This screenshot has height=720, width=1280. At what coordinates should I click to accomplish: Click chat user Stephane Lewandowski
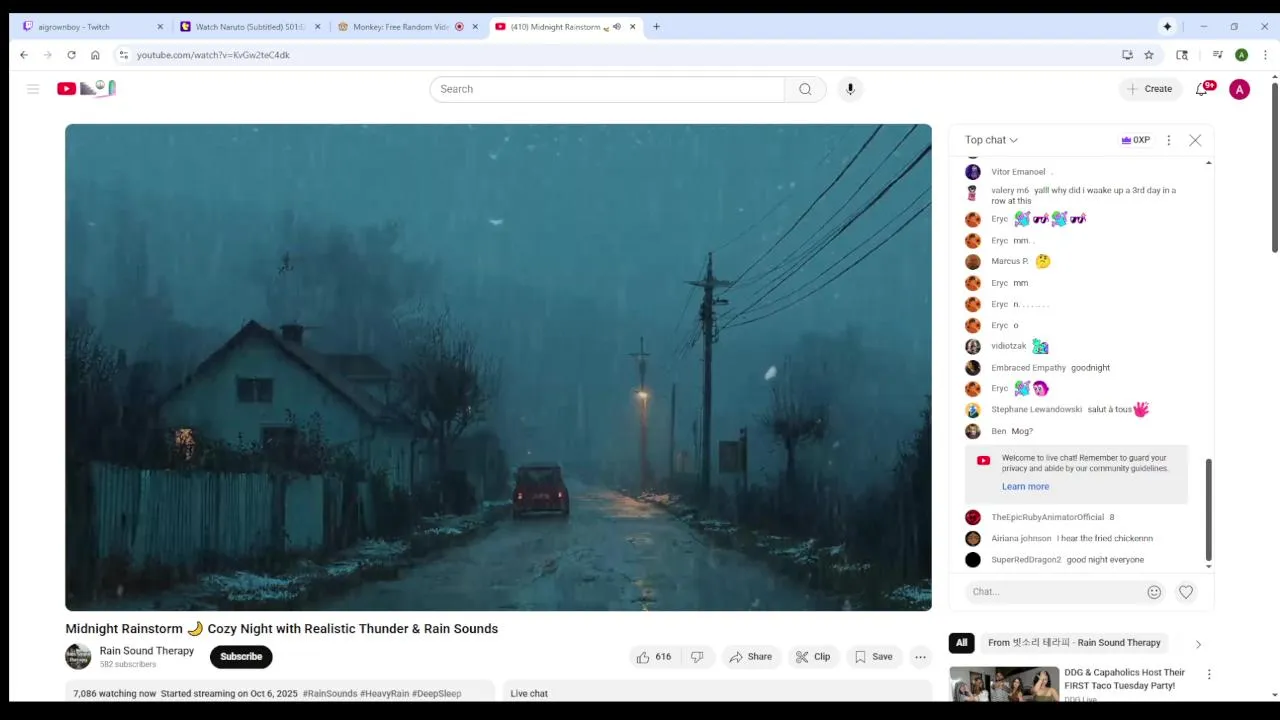(x=1036, y=410)
